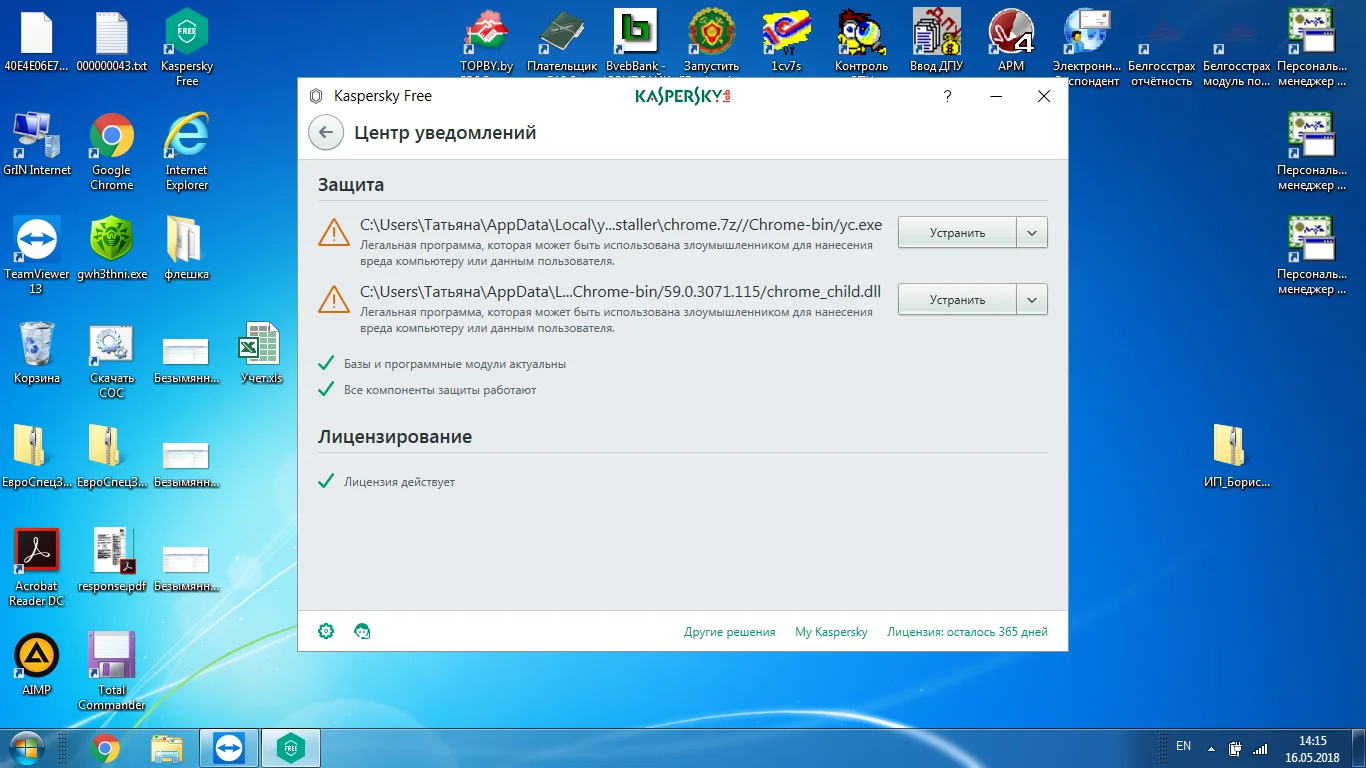Screen dimensions: 1366x768
Task: Click Устранить for the chrome_child.dll detection
Action: click(957, 299)
